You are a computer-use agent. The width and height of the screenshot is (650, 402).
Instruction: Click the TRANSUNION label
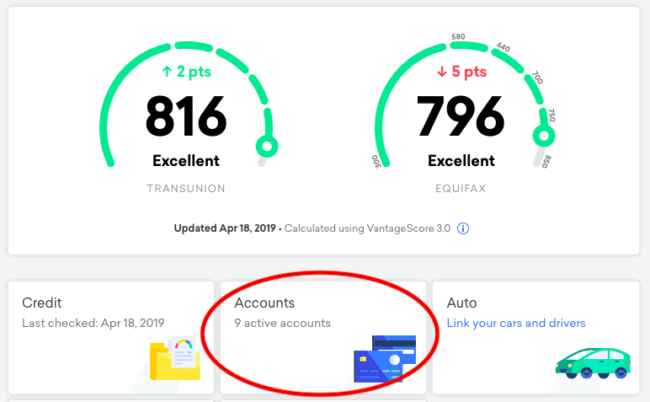click(186, 189)
